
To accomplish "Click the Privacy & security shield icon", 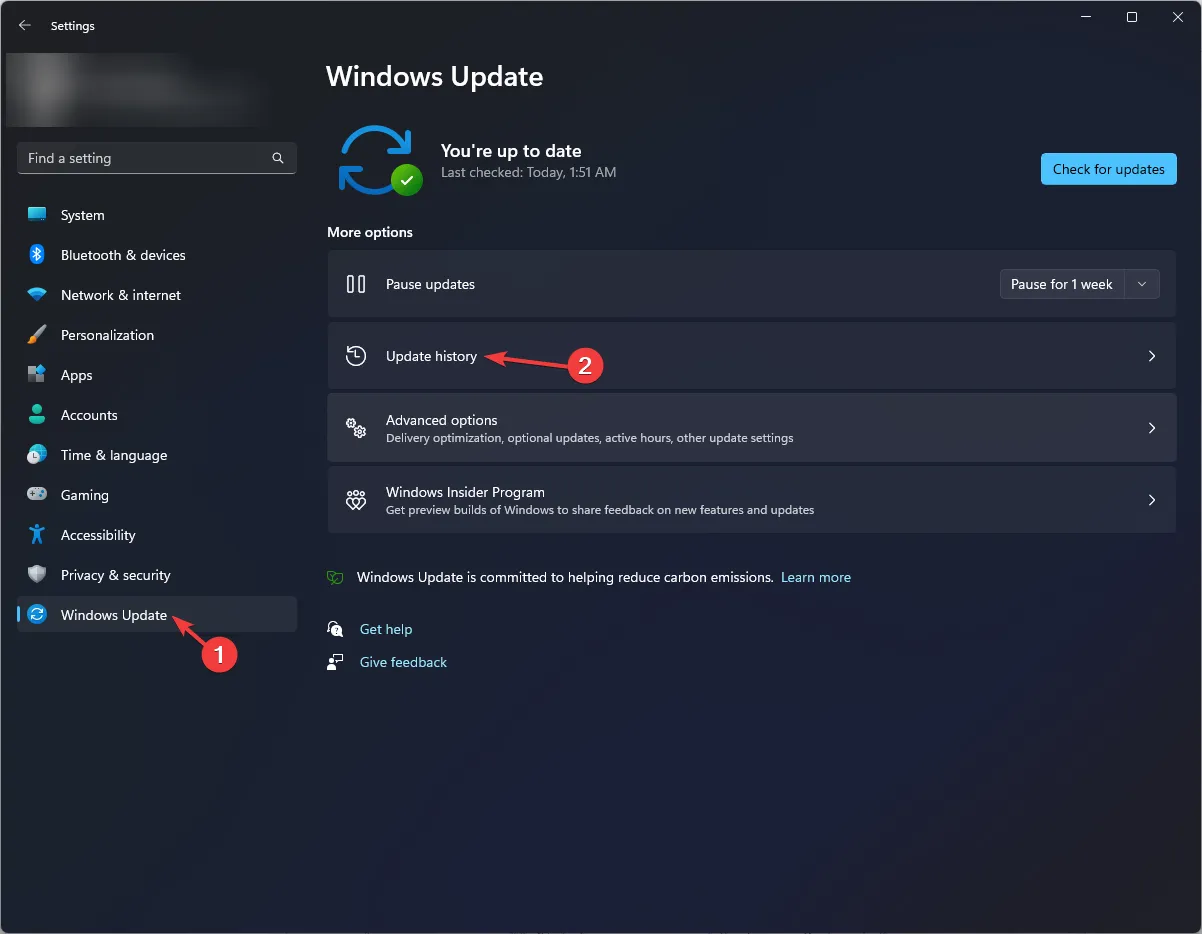I will tap(37, 575).
